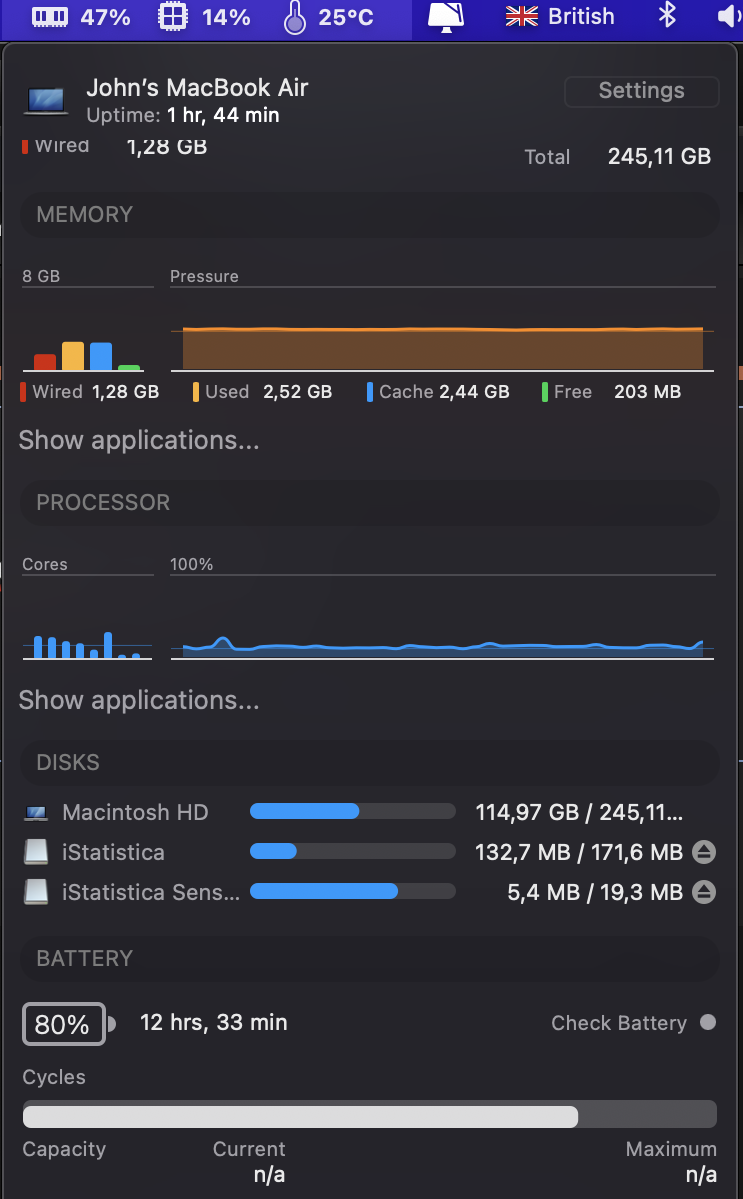Screen dimensions: 743x1199
Task: Click the 80% battery level indicator
Action: [63, 1024]
